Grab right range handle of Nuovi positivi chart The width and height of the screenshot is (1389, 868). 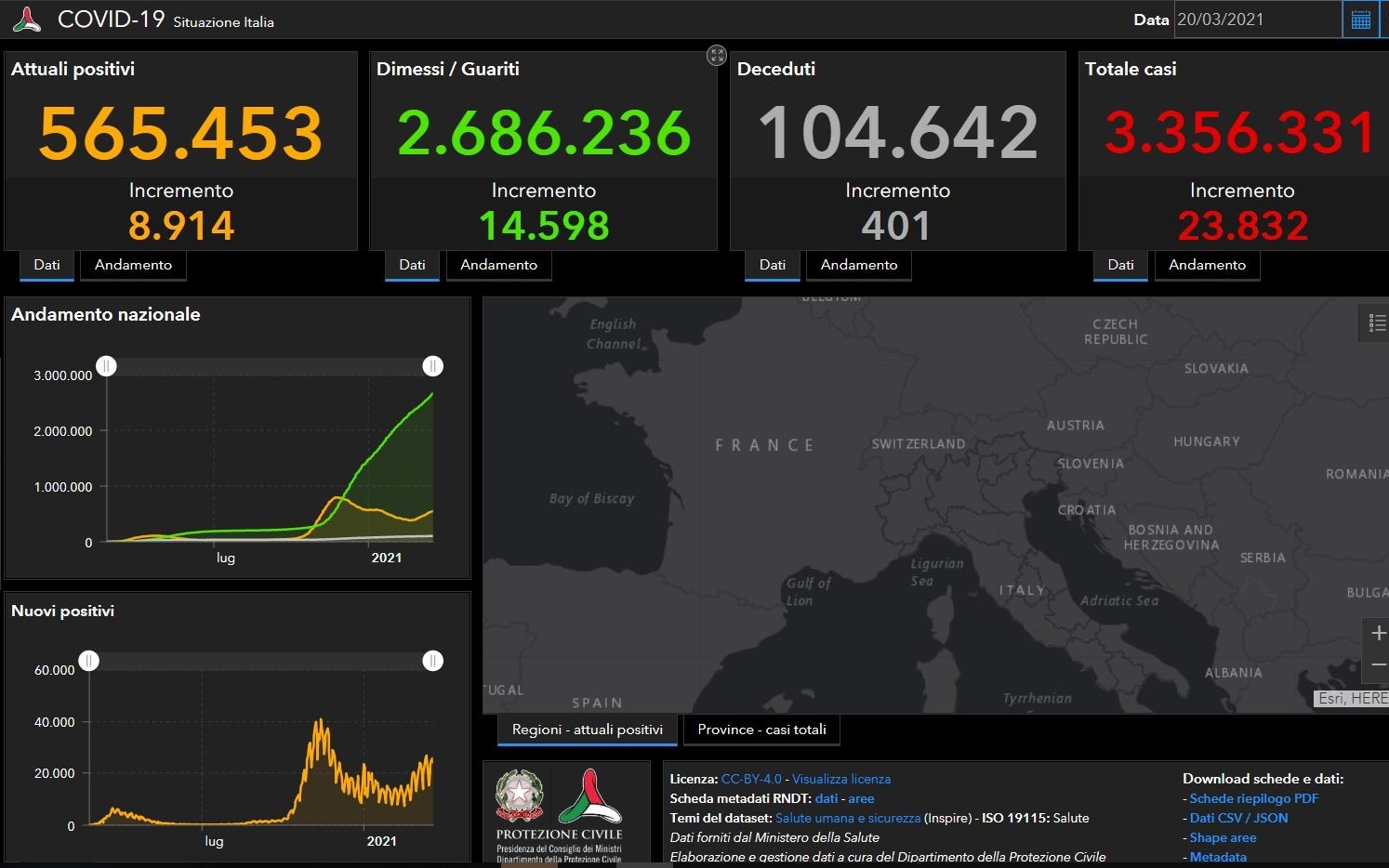432,661
